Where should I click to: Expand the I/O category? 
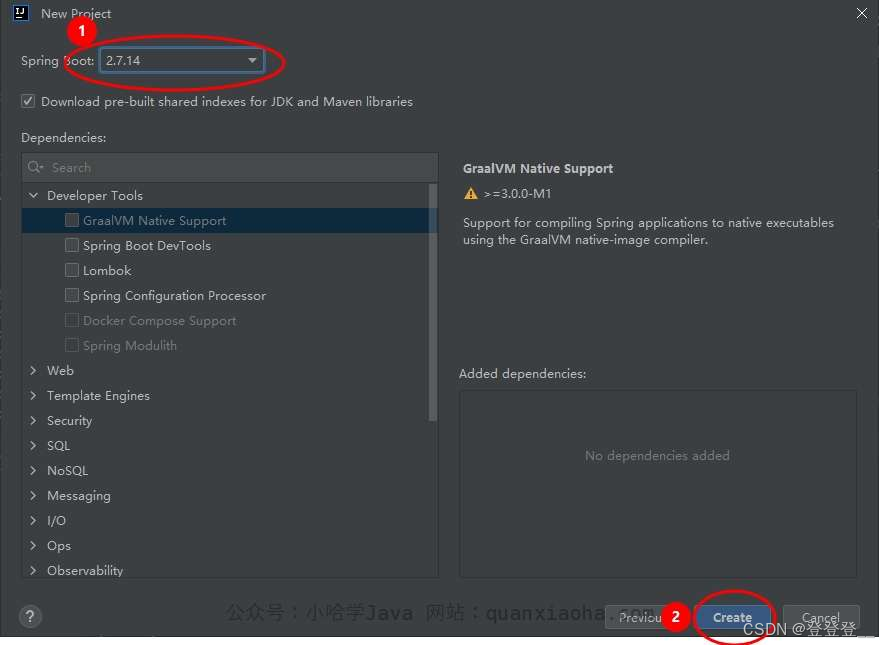coord(34,520)
